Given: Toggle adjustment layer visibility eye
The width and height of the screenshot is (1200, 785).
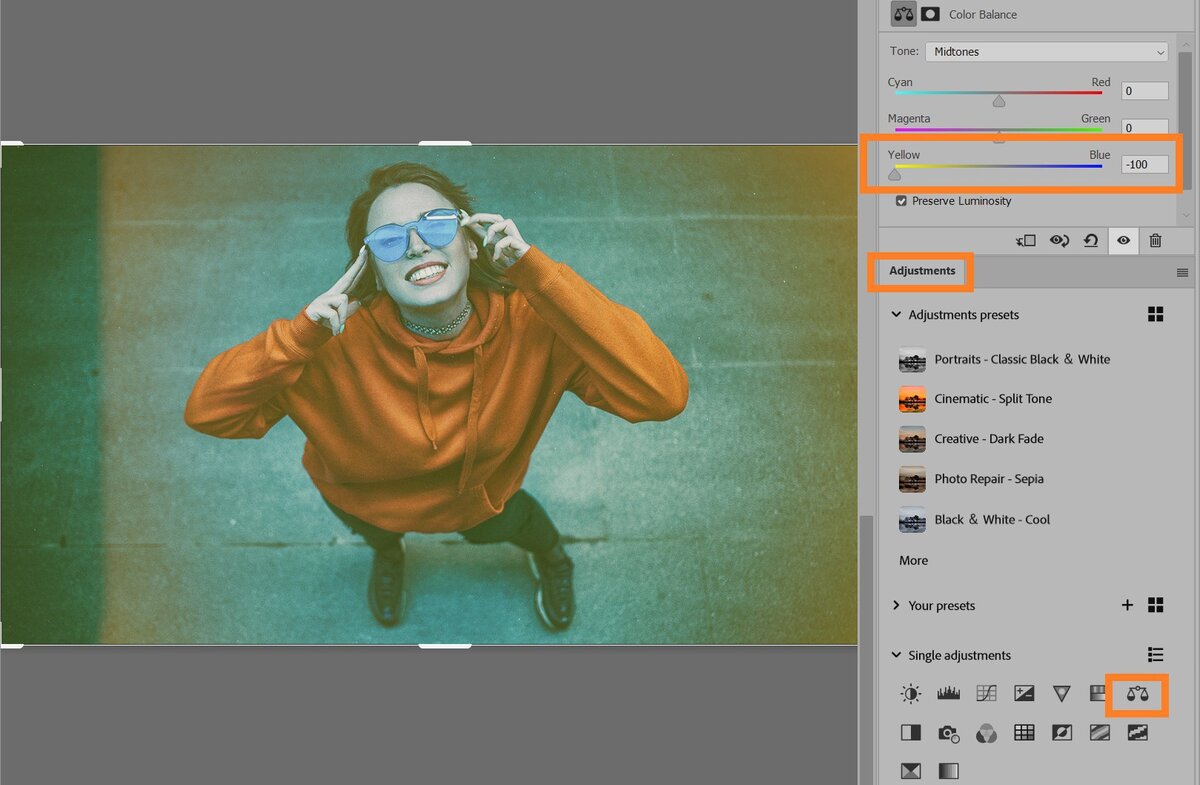Looking at the screenshot, I should (1123, 241).
